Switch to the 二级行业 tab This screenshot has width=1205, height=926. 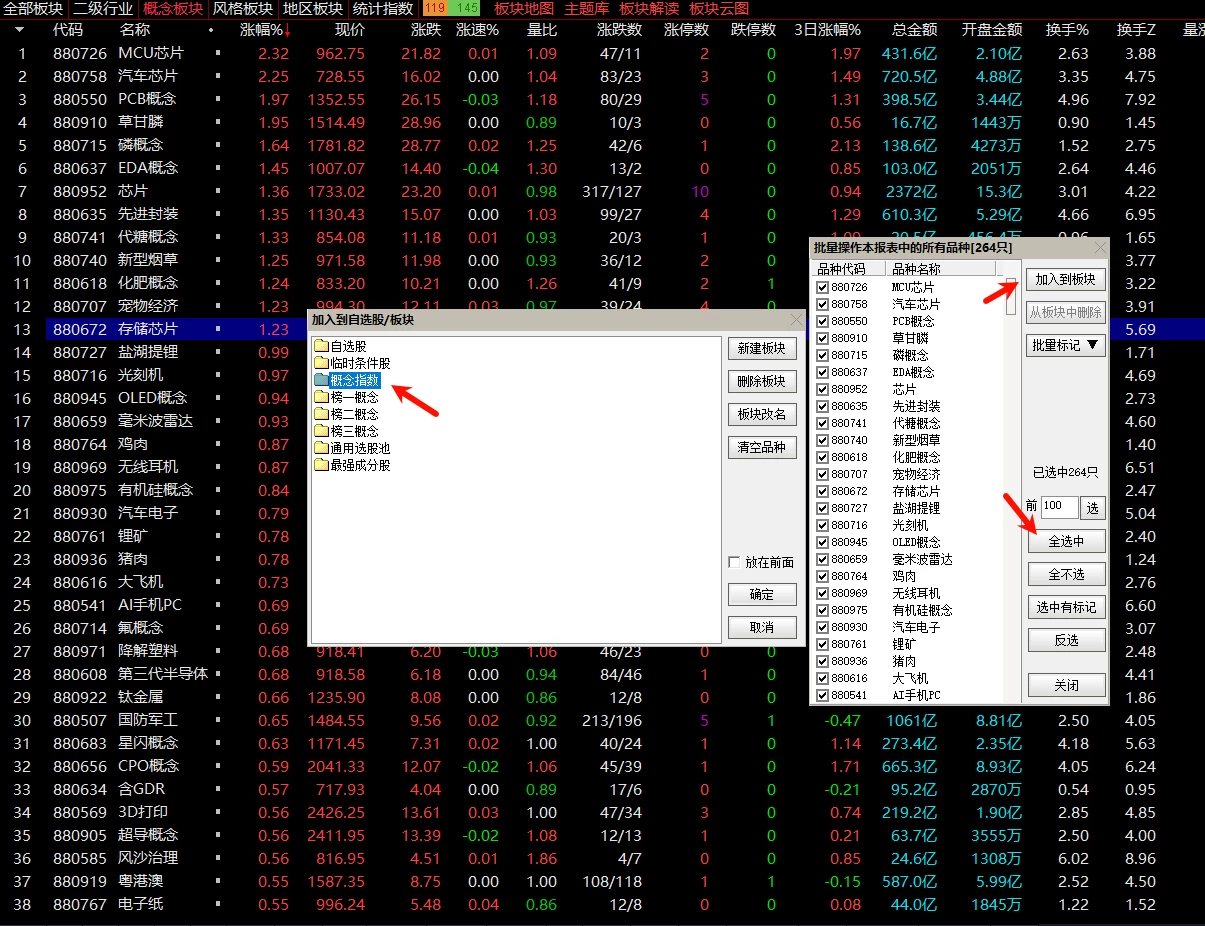click(x=102, y=9)
